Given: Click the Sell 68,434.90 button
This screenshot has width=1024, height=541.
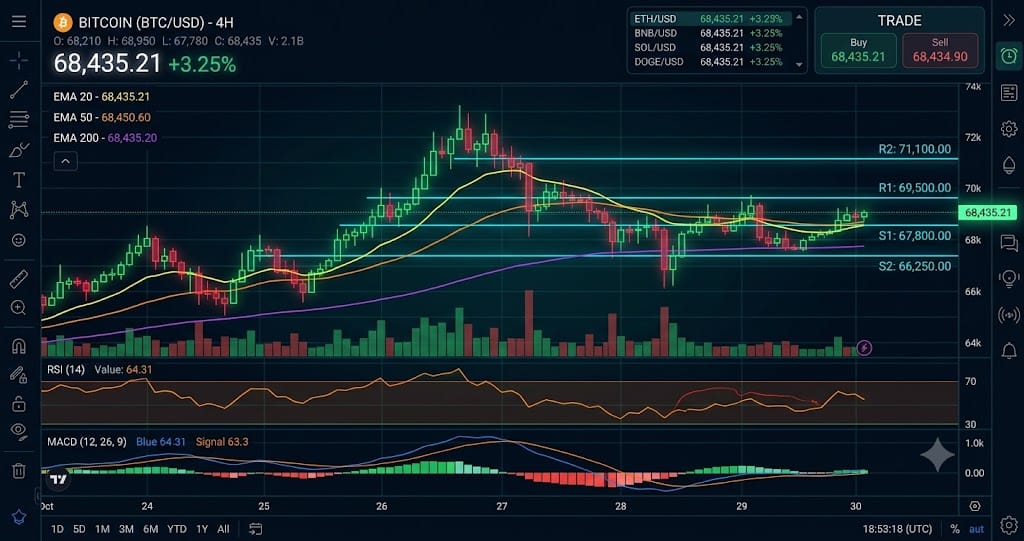Looking at the screenshot, I should (x=940, y=50).
